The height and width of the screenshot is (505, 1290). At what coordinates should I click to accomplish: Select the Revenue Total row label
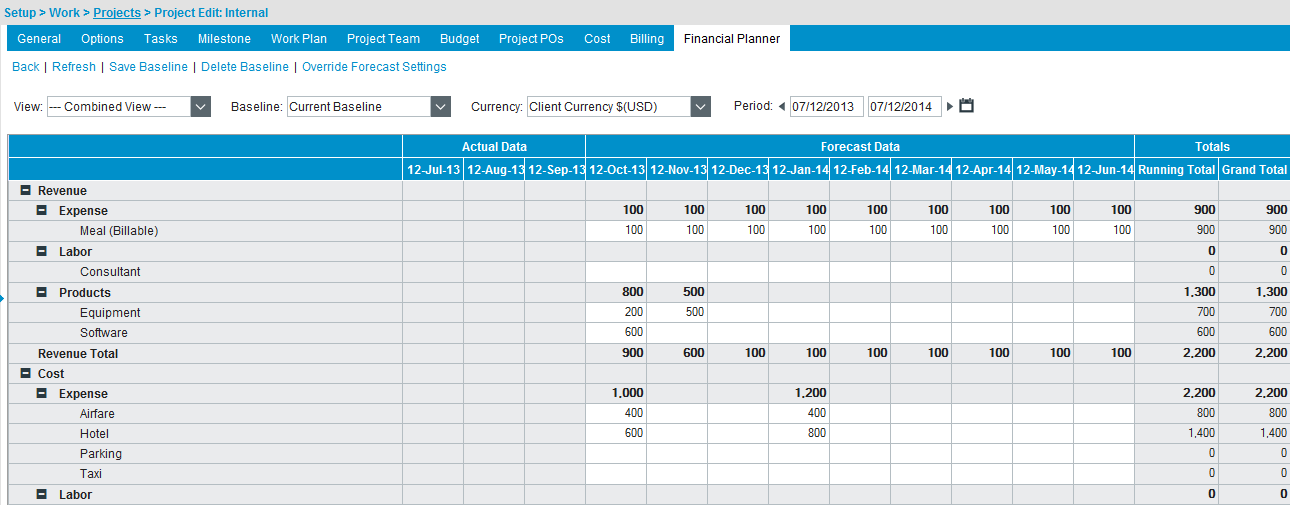tap(78, 354)
